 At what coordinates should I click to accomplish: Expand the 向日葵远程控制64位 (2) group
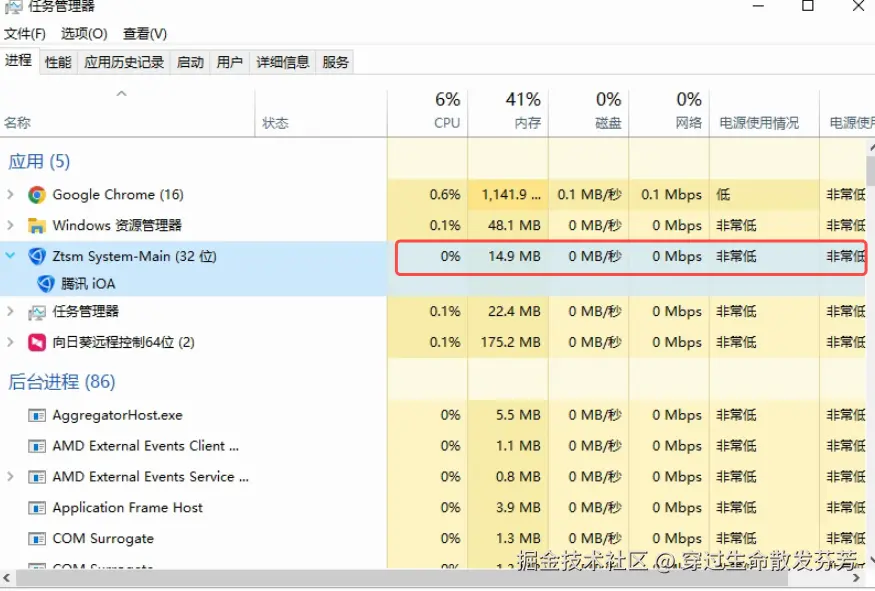[x=11, y=342]
